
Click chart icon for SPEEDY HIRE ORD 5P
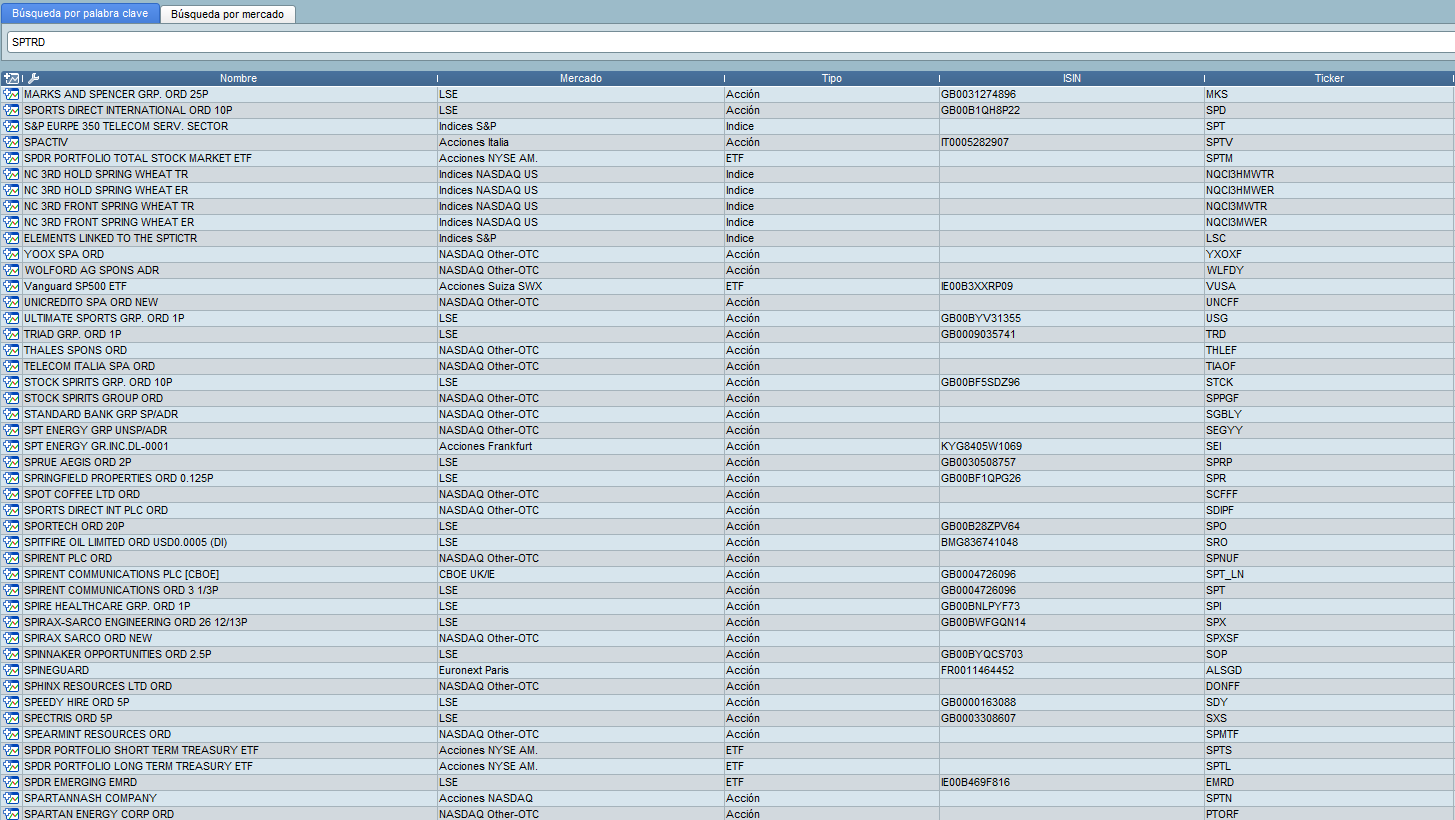pos(11,702)
